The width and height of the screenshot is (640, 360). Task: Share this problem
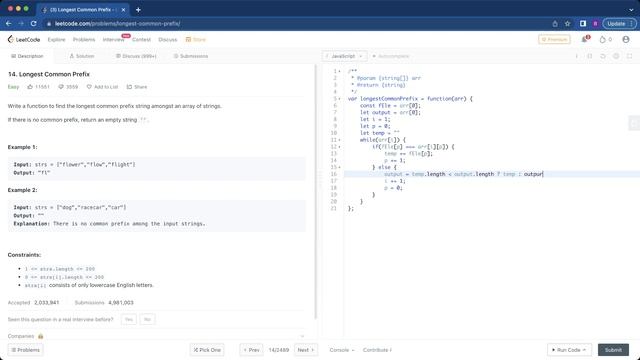(137, 87)
